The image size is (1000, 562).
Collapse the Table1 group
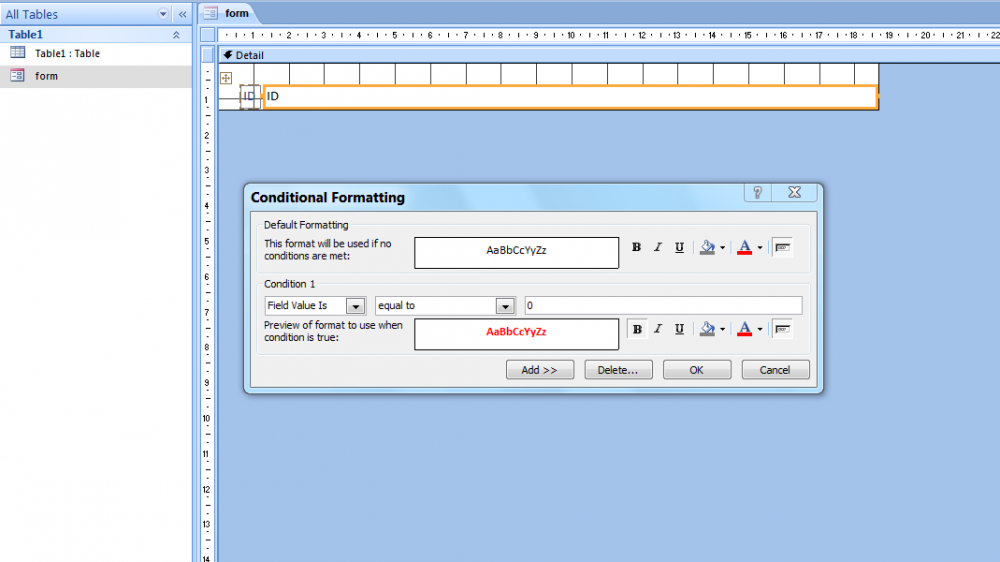coord(176,35)
